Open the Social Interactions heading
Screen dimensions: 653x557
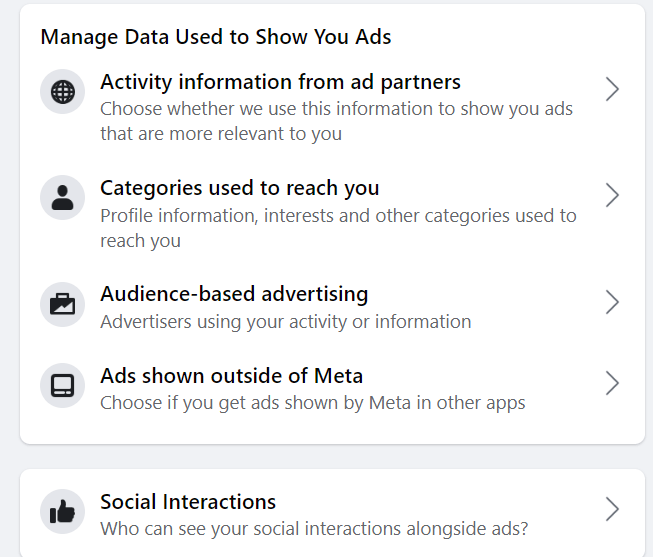point(188,502)
